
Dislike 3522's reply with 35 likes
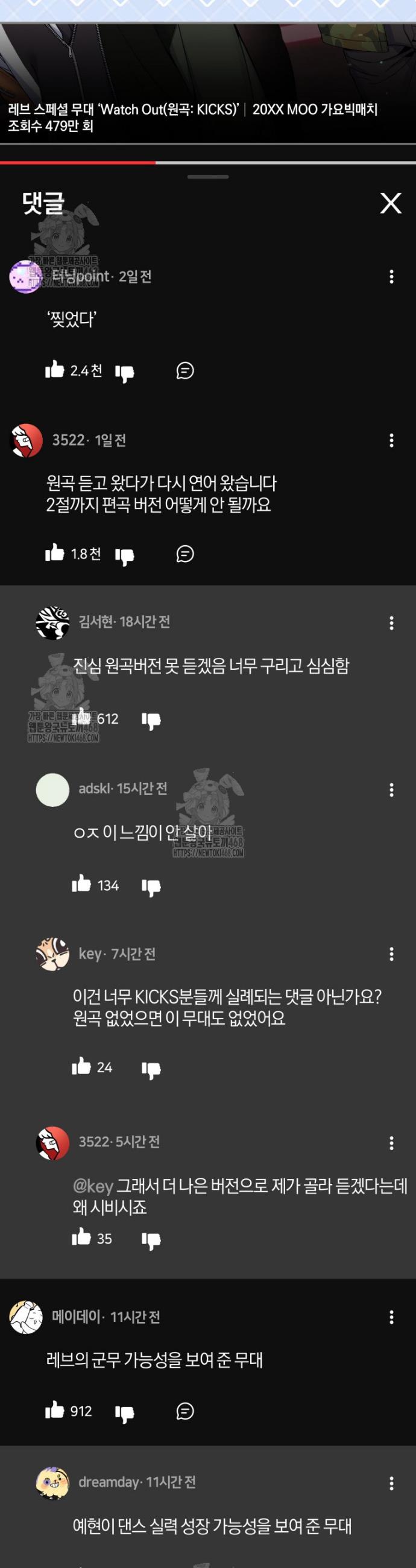tap(151, 1240)
